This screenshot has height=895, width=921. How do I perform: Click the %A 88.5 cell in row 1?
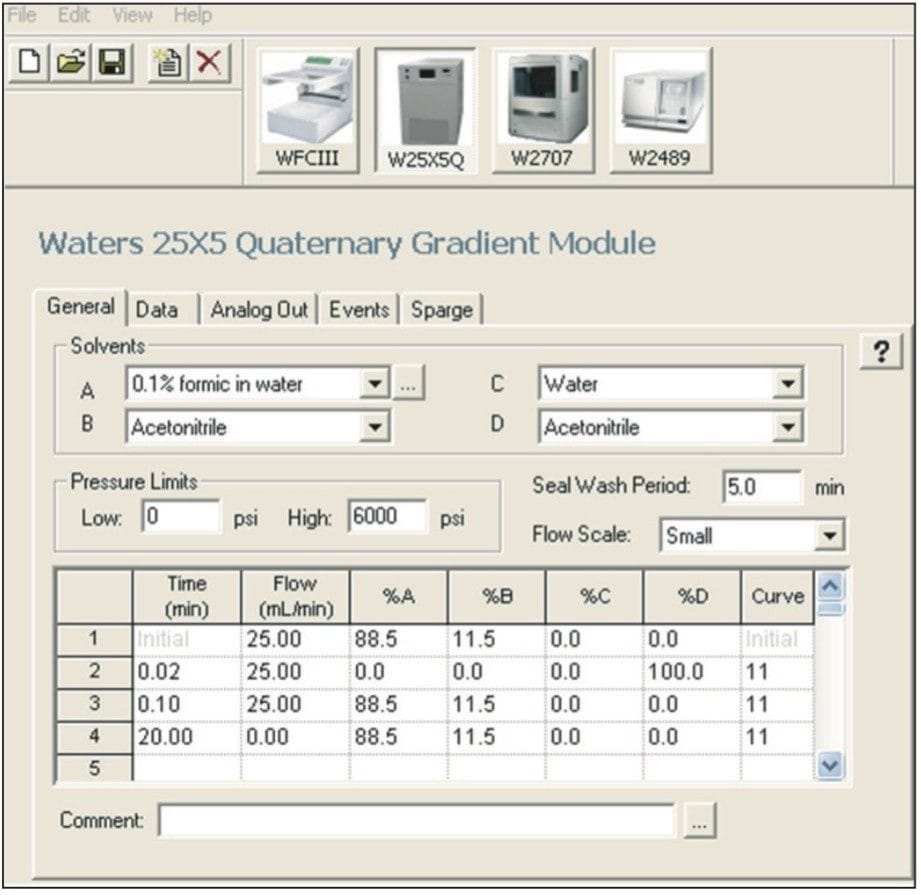(x=399, y=639)
